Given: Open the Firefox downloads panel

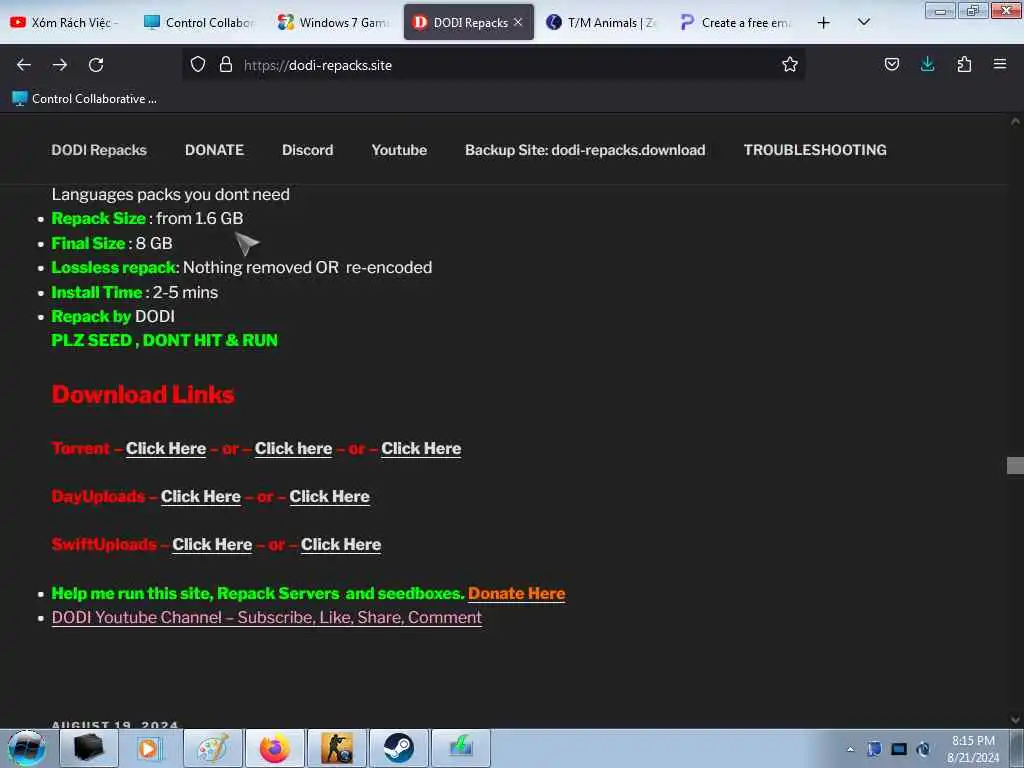Looking at the screenshot, I should click(x=927, y=64).
